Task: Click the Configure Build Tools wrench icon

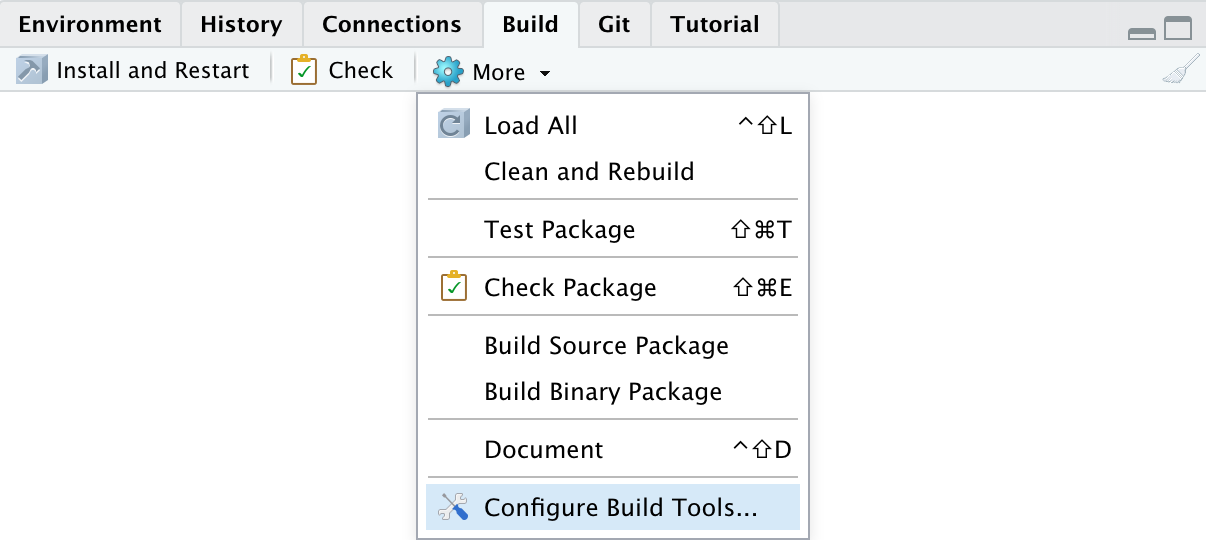Action: pos(453,507)
